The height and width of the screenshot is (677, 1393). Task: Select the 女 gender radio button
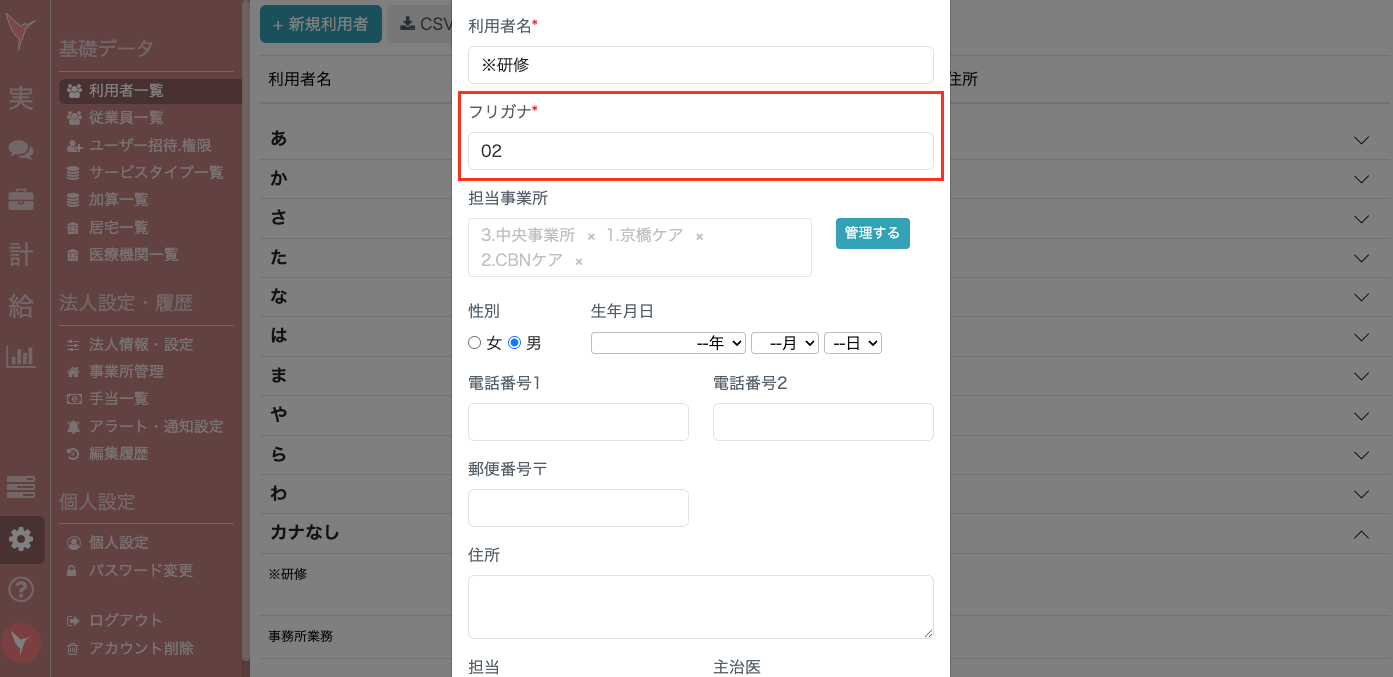(x=475, y=341)
